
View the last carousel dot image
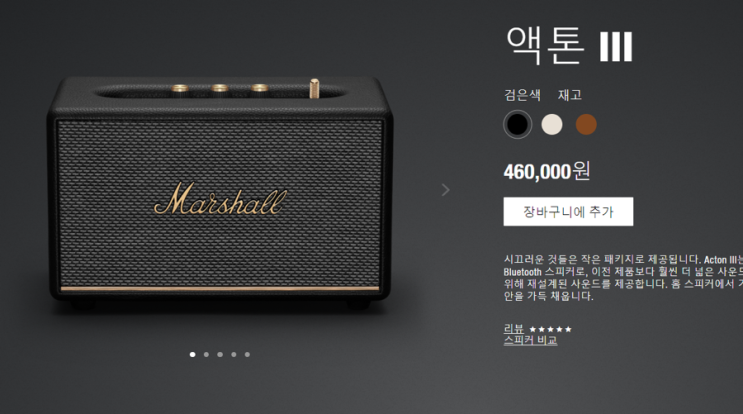[247, 354]
